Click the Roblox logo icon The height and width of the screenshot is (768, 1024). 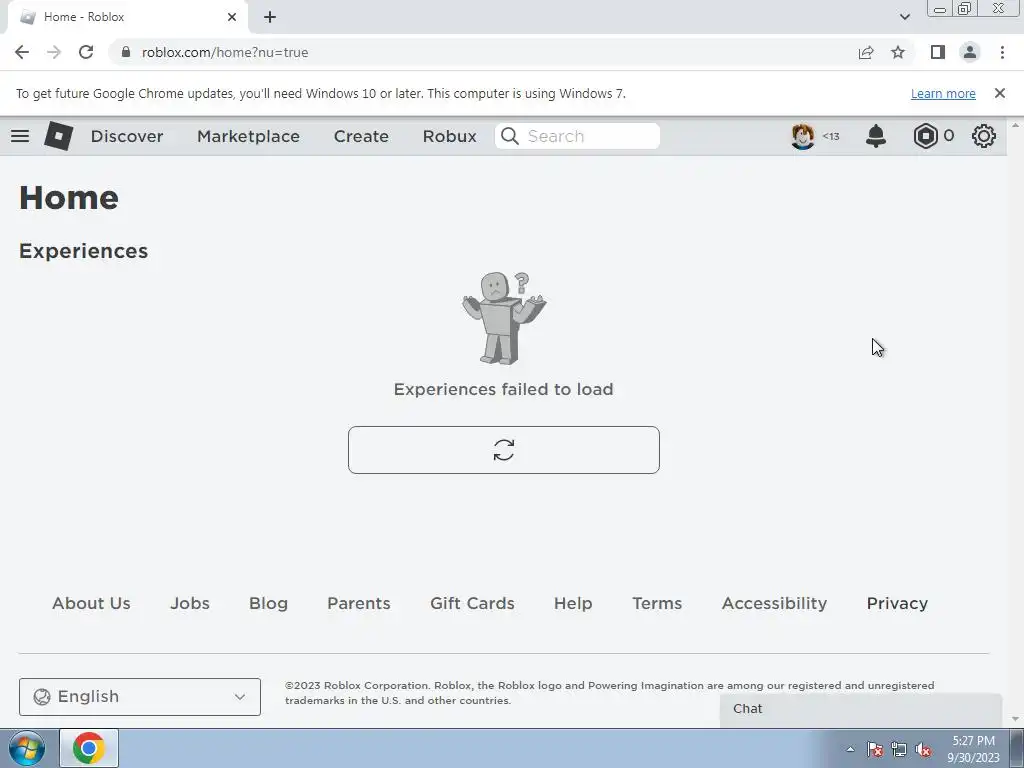click(59, 136)
